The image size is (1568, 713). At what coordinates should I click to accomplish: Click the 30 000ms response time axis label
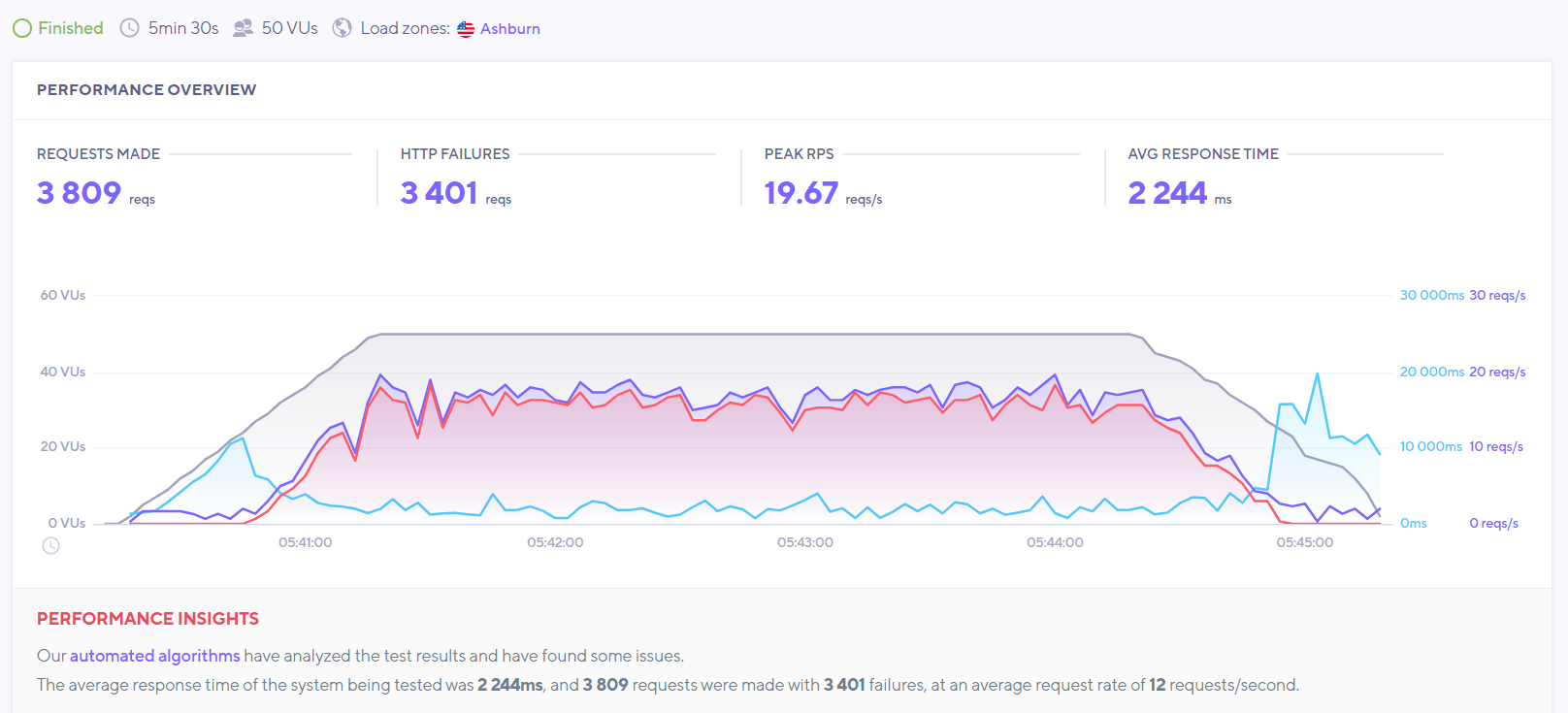click(x=1431, y=295)
